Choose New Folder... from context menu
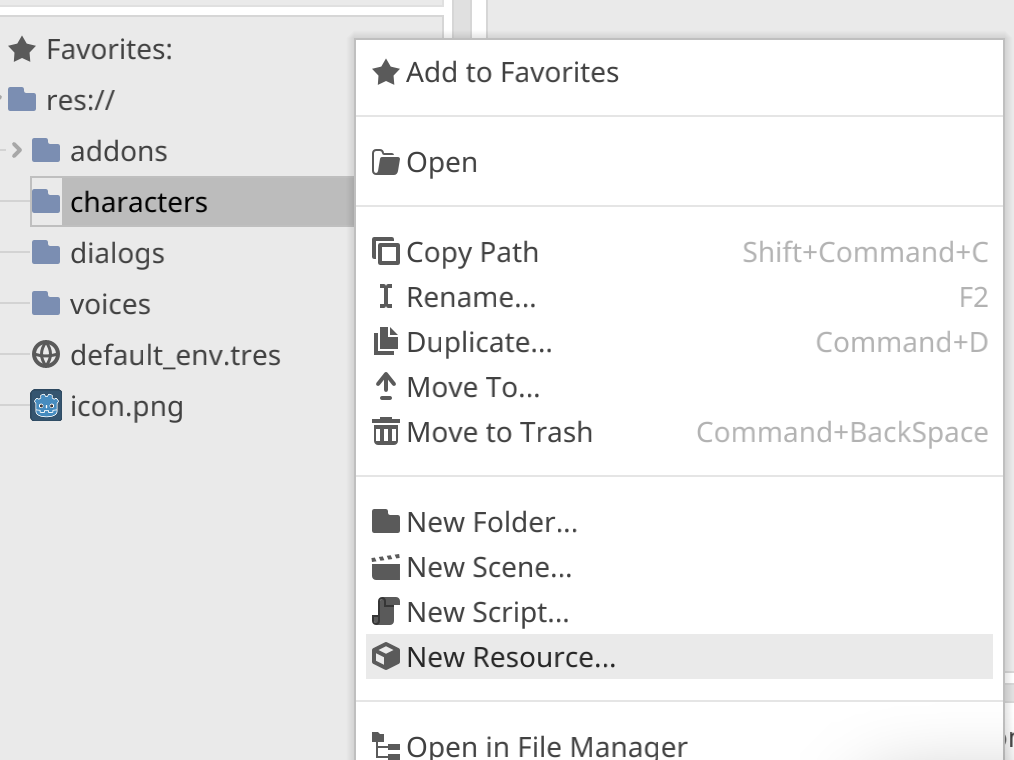Viewport: 1014px width, 760px height. [x=491, y=522]
